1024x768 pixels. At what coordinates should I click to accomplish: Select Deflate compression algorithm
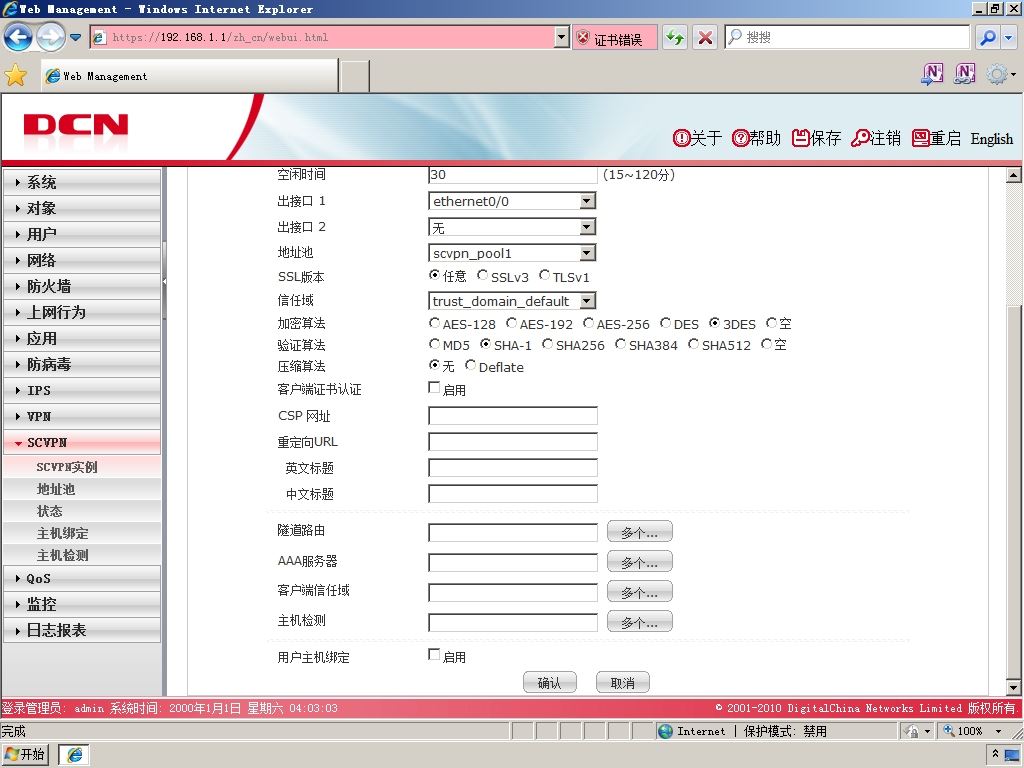[470, 365]
